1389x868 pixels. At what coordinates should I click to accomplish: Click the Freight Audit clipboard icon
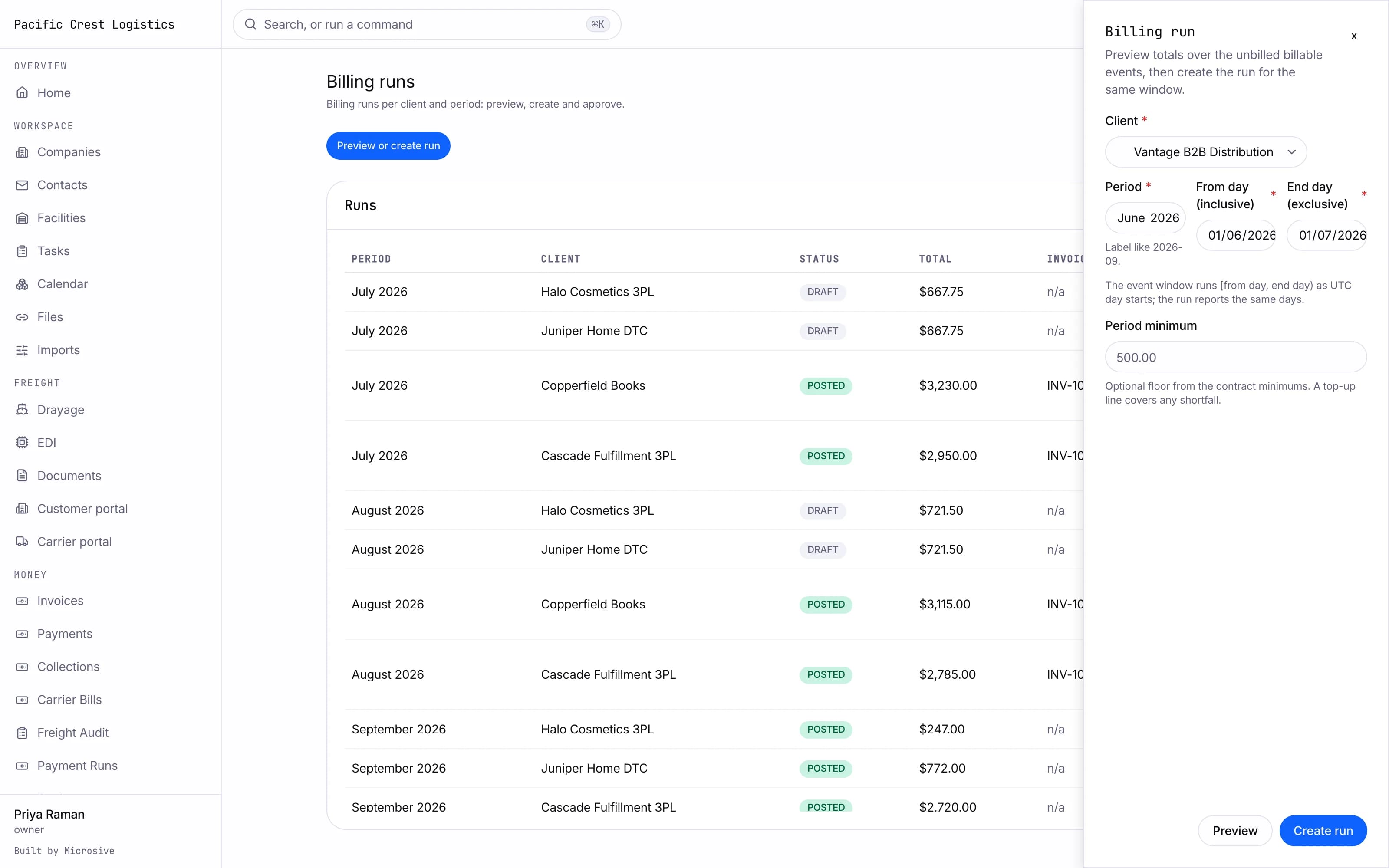(22, 733)
